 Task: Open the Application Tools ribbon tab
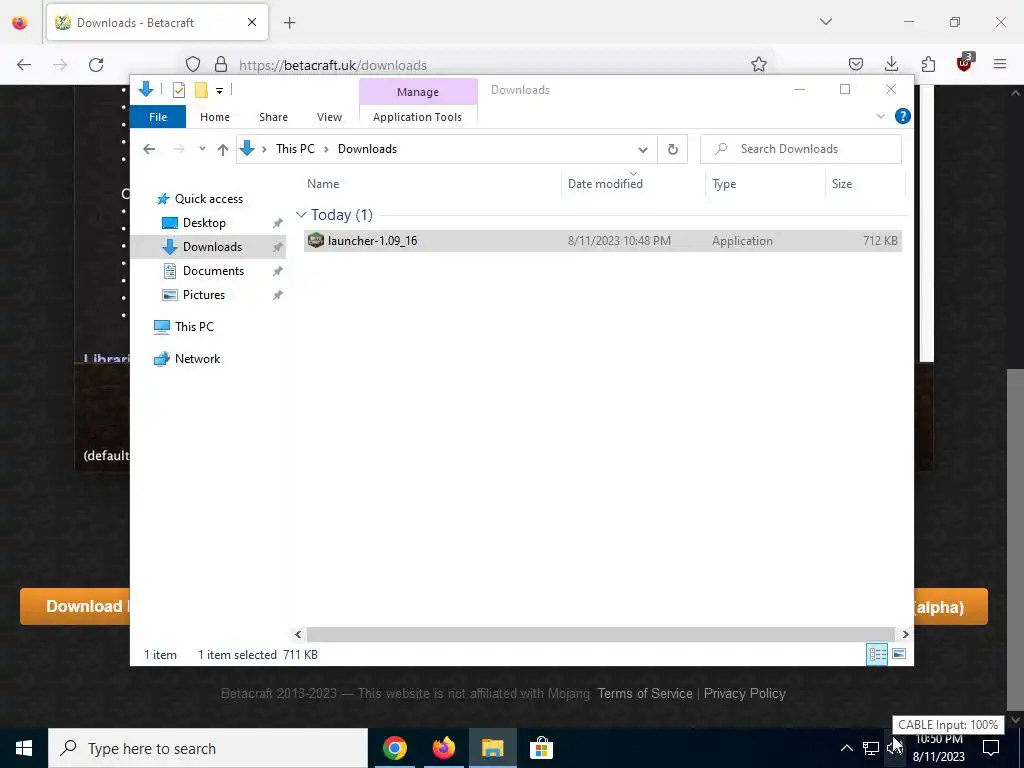pos(417,117)
